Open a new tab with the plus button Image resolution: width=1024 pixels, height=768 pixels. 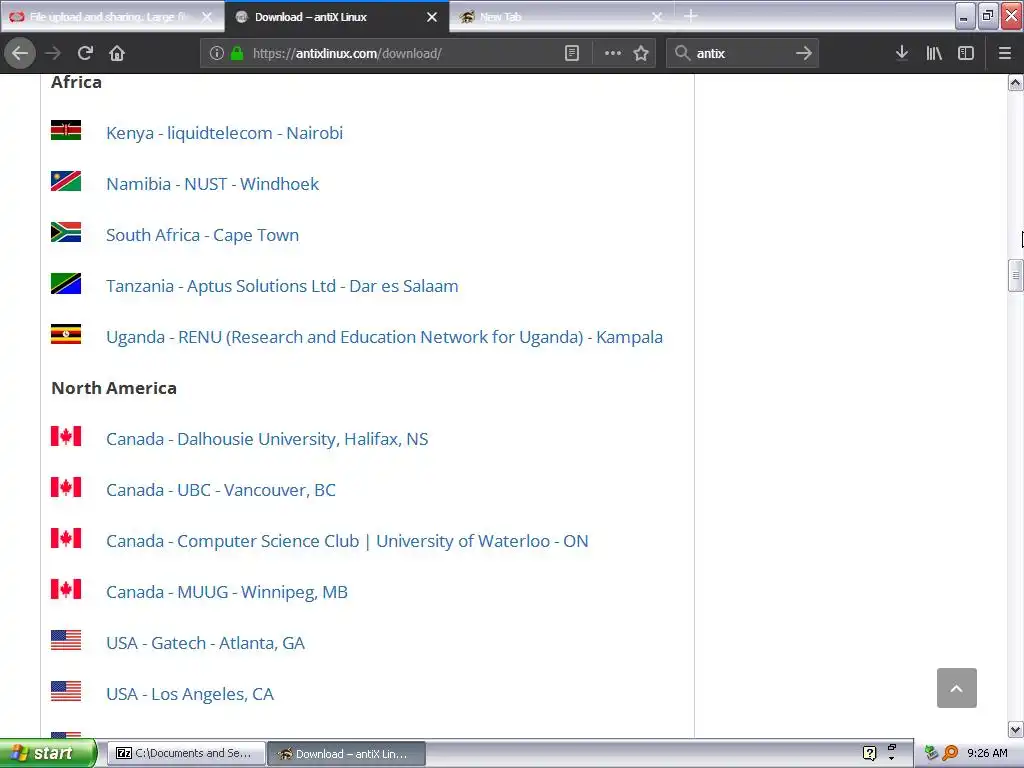690,16
